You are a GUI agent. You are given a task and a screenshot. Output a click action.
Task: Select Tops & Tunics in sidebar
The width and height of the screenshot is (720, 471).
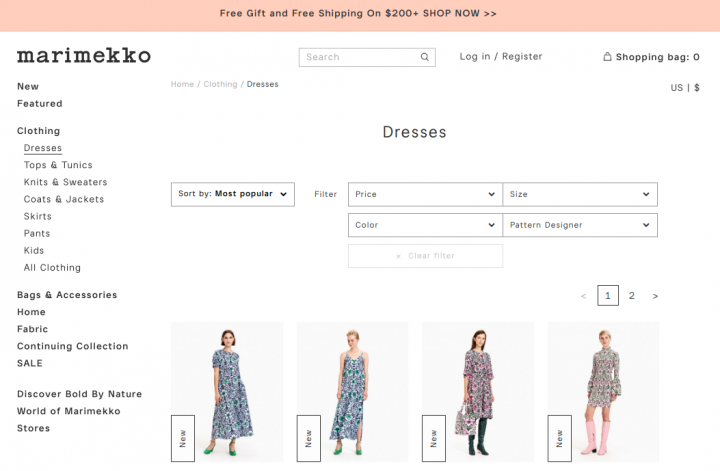point(58,165)
